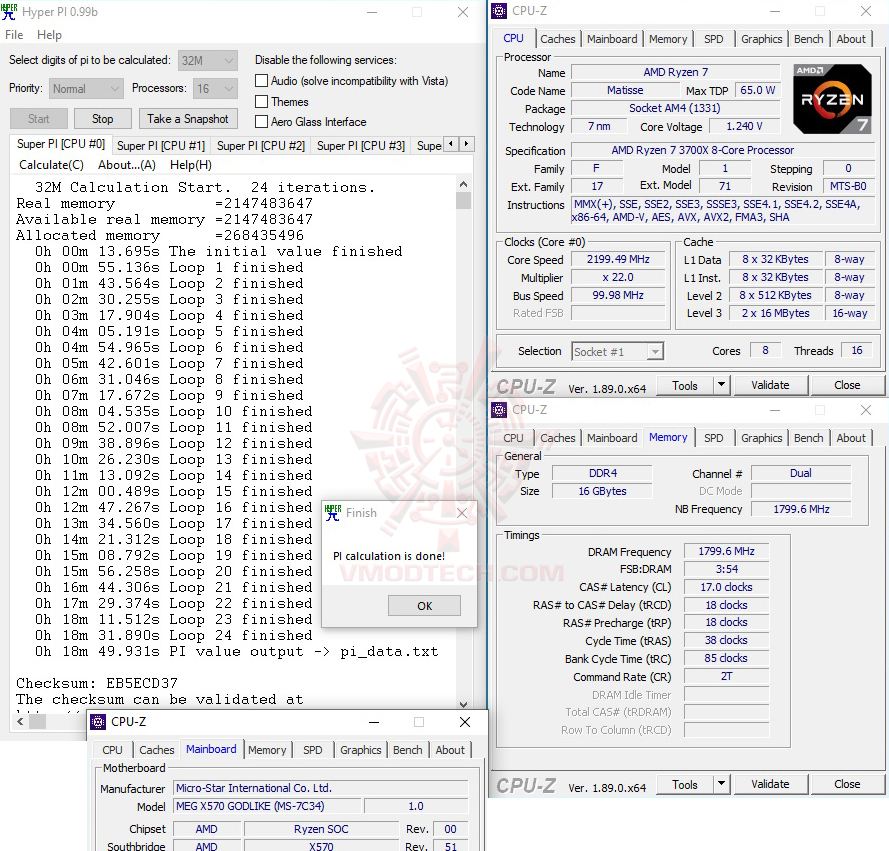The height and width of the screenshot is (851, 889).
Task: Select Super PI [CPU #0] tab
Action: 61,144
